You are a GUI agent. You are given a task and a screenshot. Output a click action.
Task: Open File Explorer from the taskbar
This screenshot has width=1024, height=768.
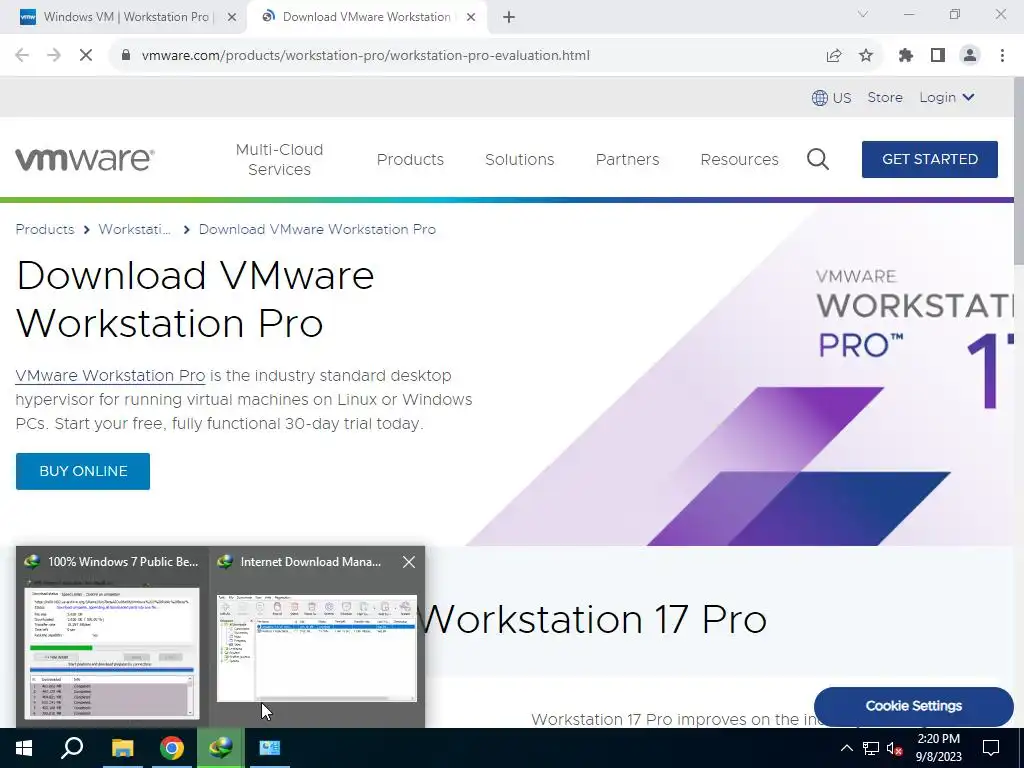(122, 748)
